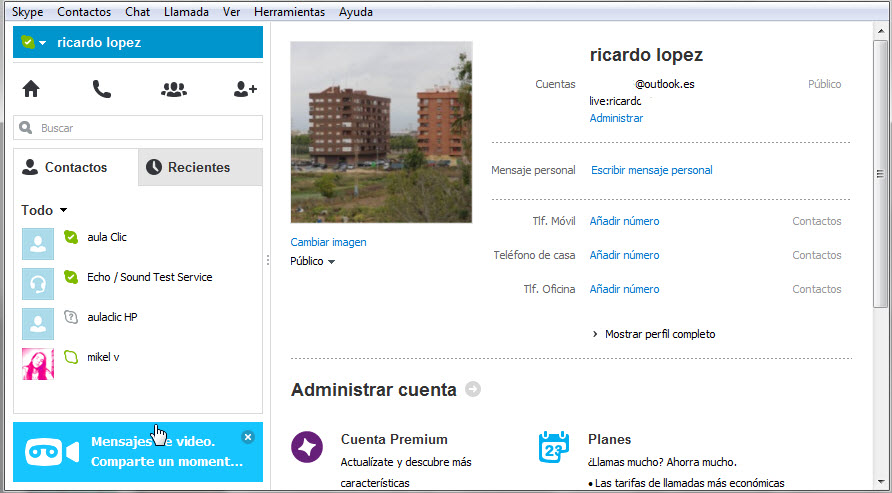Screen dimensions: 892x493
Task: Click the Home icon in sidebar
Action: (x=31, y=89)
